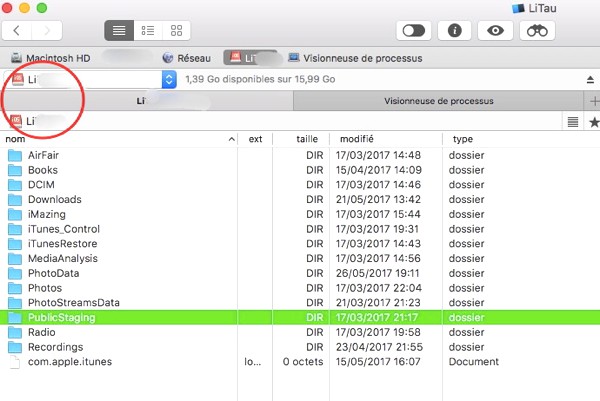Click the eject icon next to disk space
The image size is (600, 401).
tap(589, 79)
